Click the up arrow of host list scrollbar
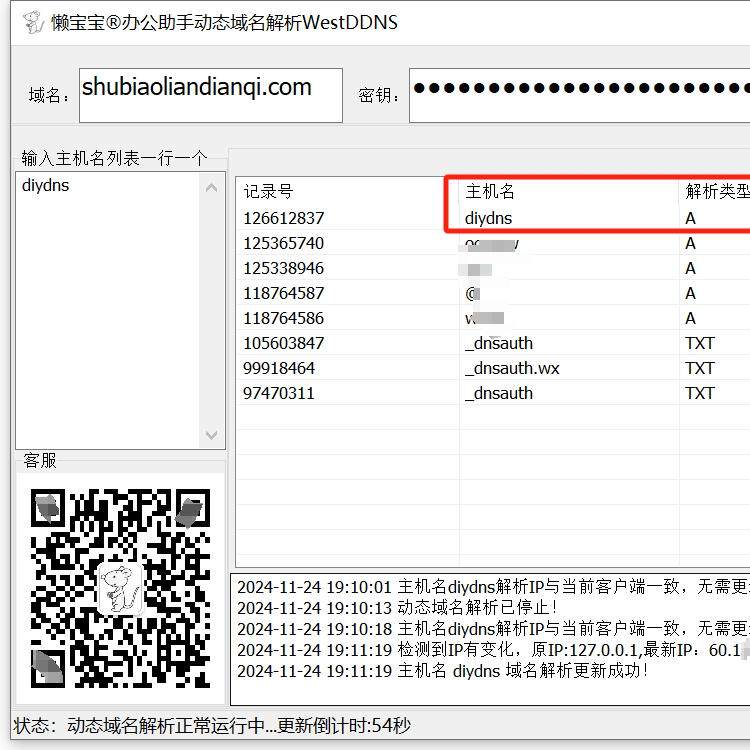This screenshot has width=750, height=750. click(x=211, y=188)
